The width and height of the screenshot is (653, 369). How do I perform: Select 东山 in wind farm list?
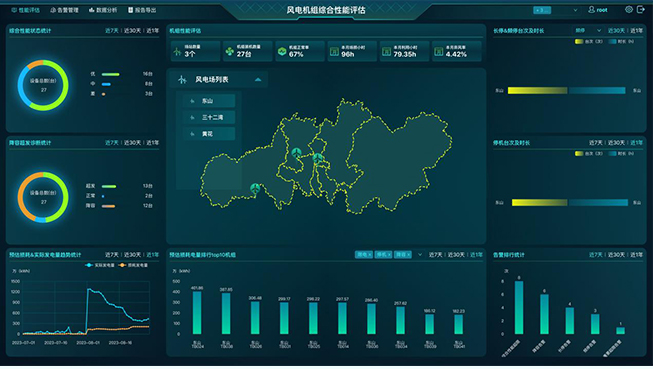pyautogui.click(x=209, y=101)
